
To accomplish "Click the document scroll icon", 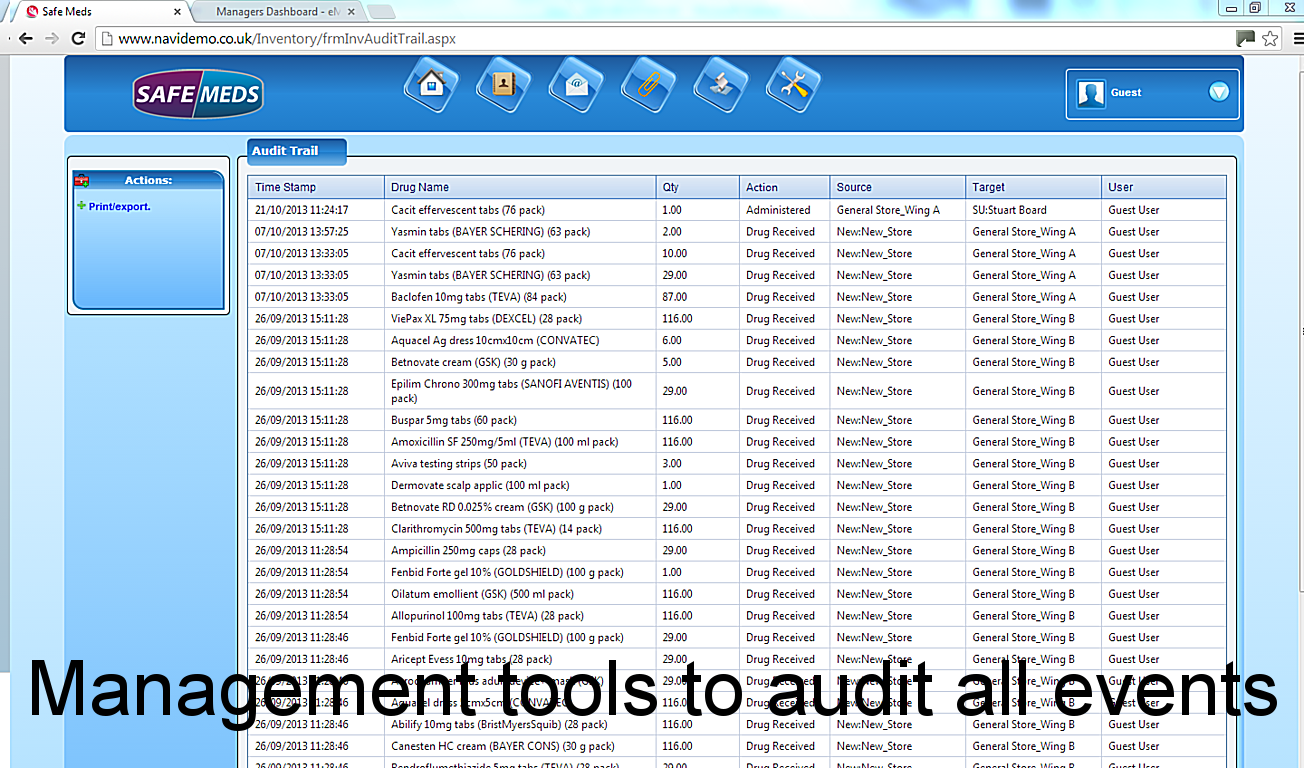I will pos(720,86).
